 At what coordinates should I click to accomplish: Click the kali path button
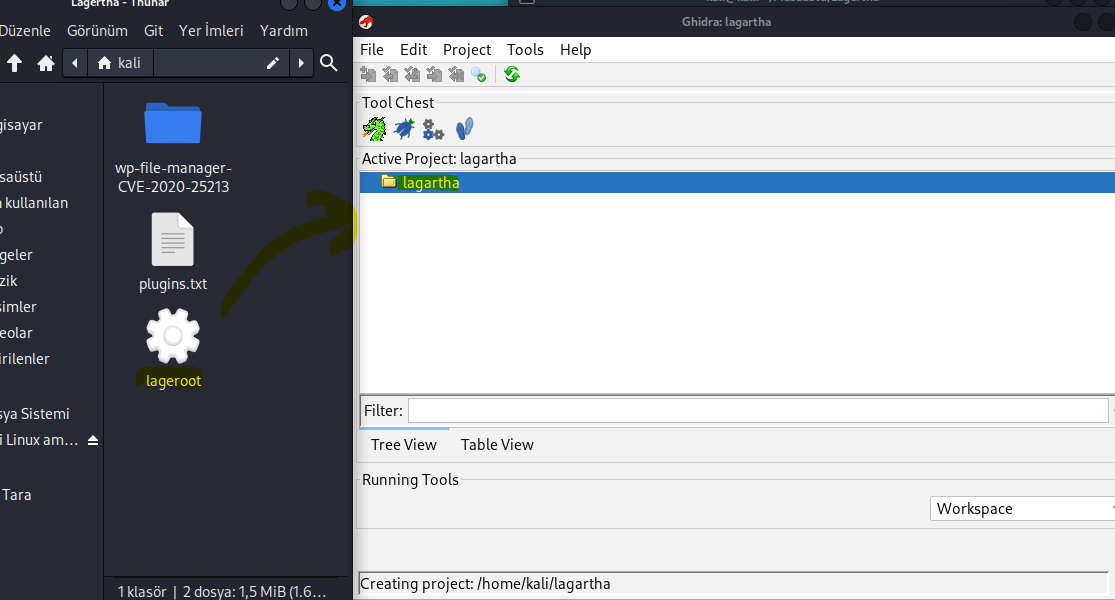pyautogui.click(x=120, y=63)
